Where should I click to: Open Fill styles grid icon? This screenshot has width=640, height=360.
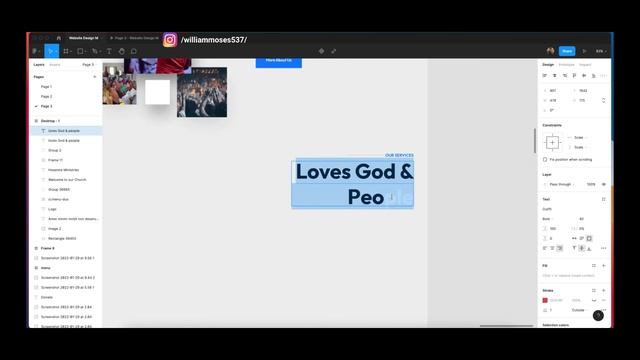(594, 266)
